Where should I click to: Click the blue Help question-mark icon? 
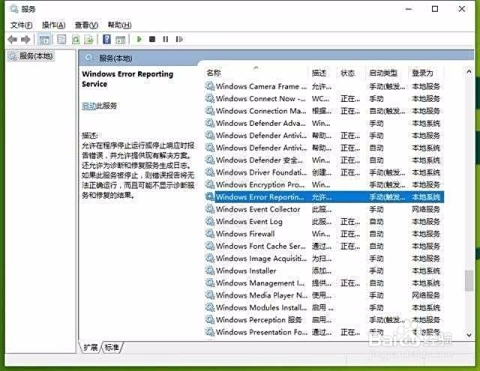coord(107,39)
